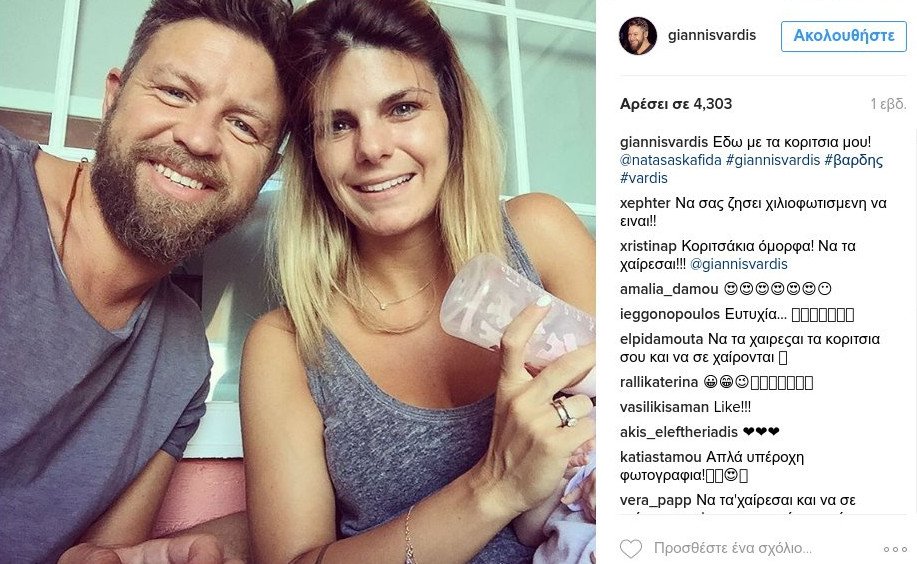Open the @natasaskafida mention link
Viewport: 917px width, 564px height.
(671, 160)
